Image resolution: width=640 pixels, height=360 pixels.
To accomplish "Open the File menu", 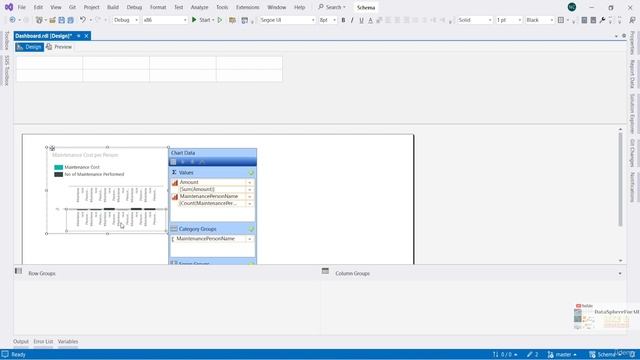I will (22, 7).
